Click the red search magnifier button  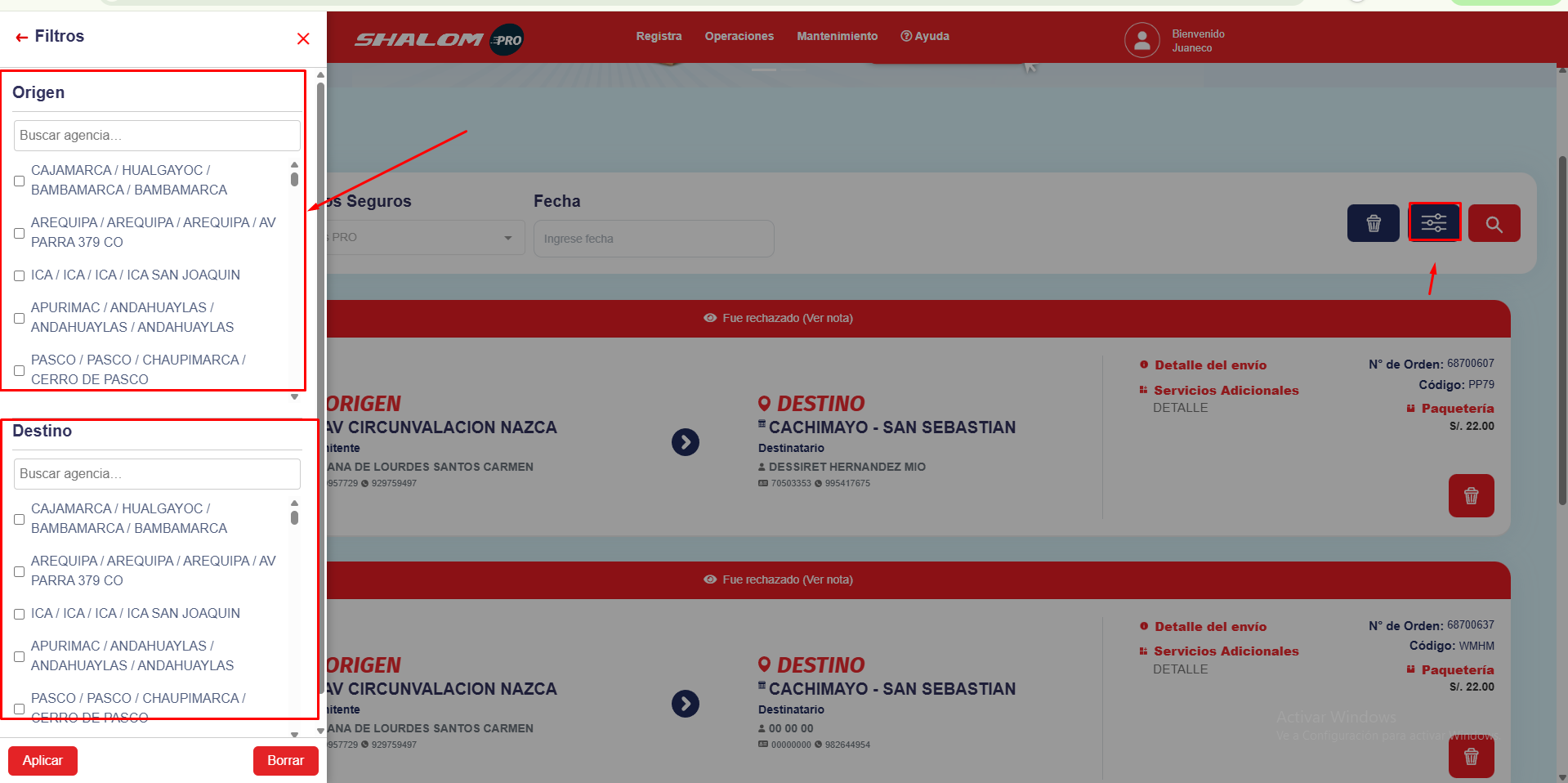point(1494,223)
